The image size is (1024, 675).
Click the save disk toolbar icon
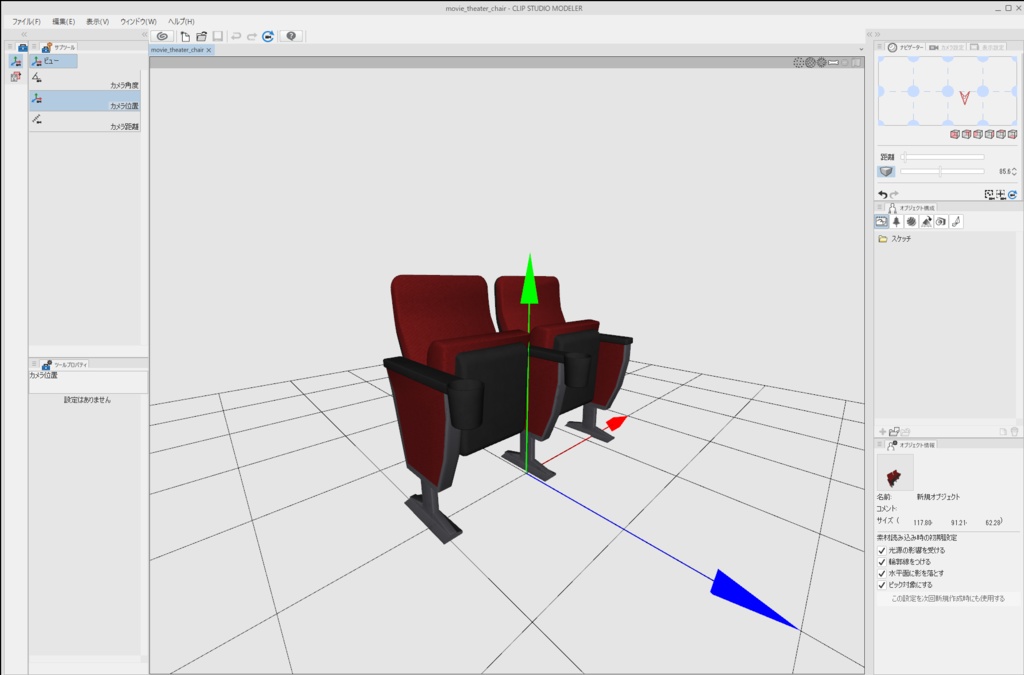tap(218, 37)
